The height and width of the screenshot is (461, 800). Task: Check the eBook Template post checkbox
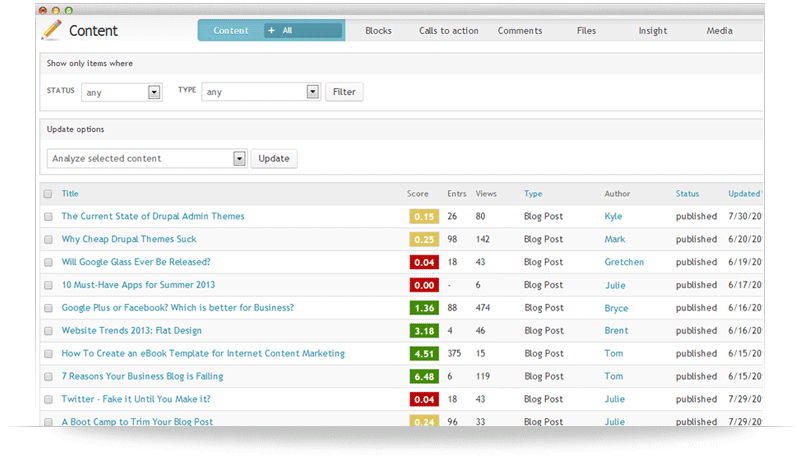click(48, 354)
